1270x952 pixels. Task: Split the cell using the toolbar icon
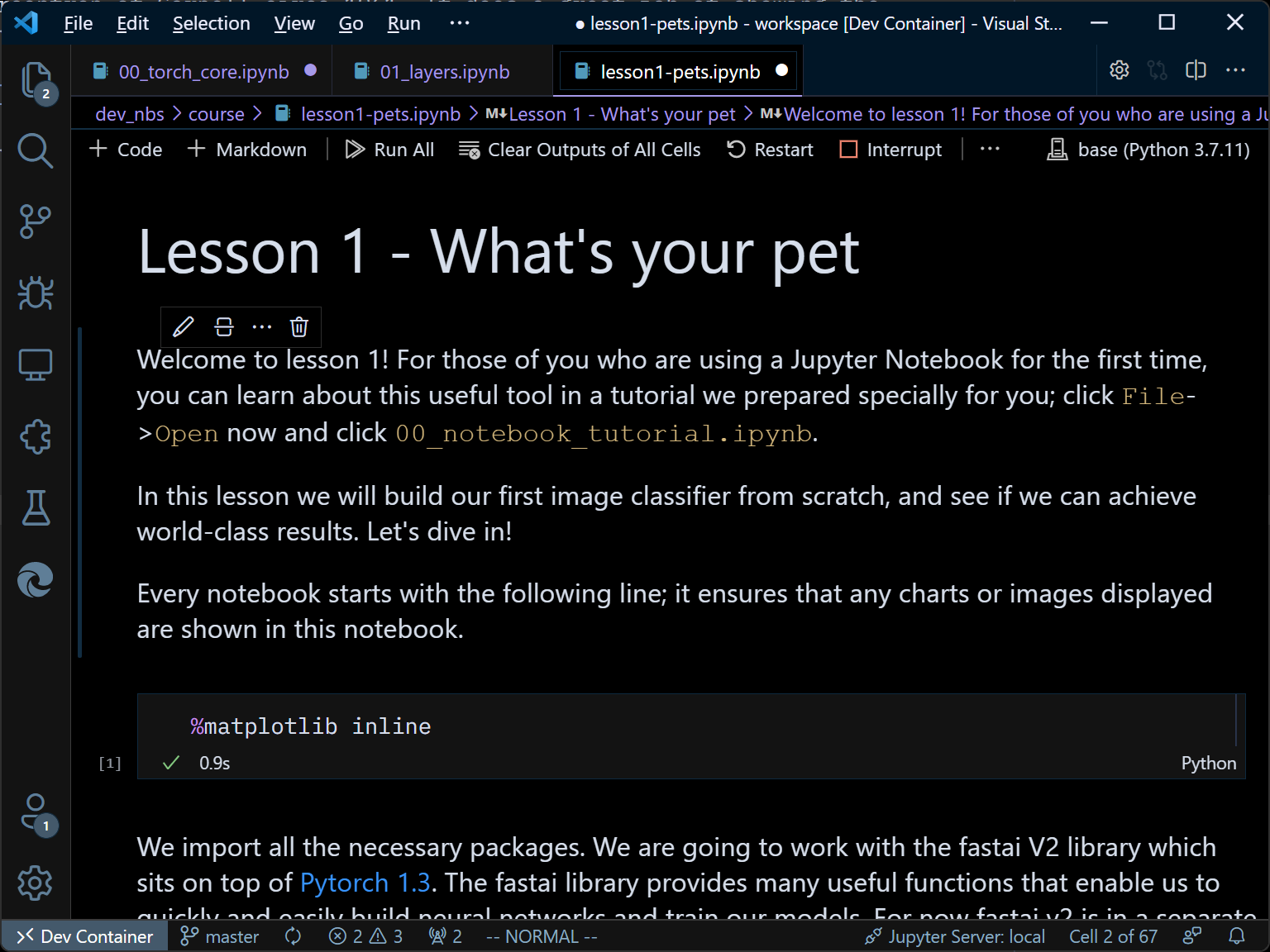pyautogui.click(x=223, y=327)
